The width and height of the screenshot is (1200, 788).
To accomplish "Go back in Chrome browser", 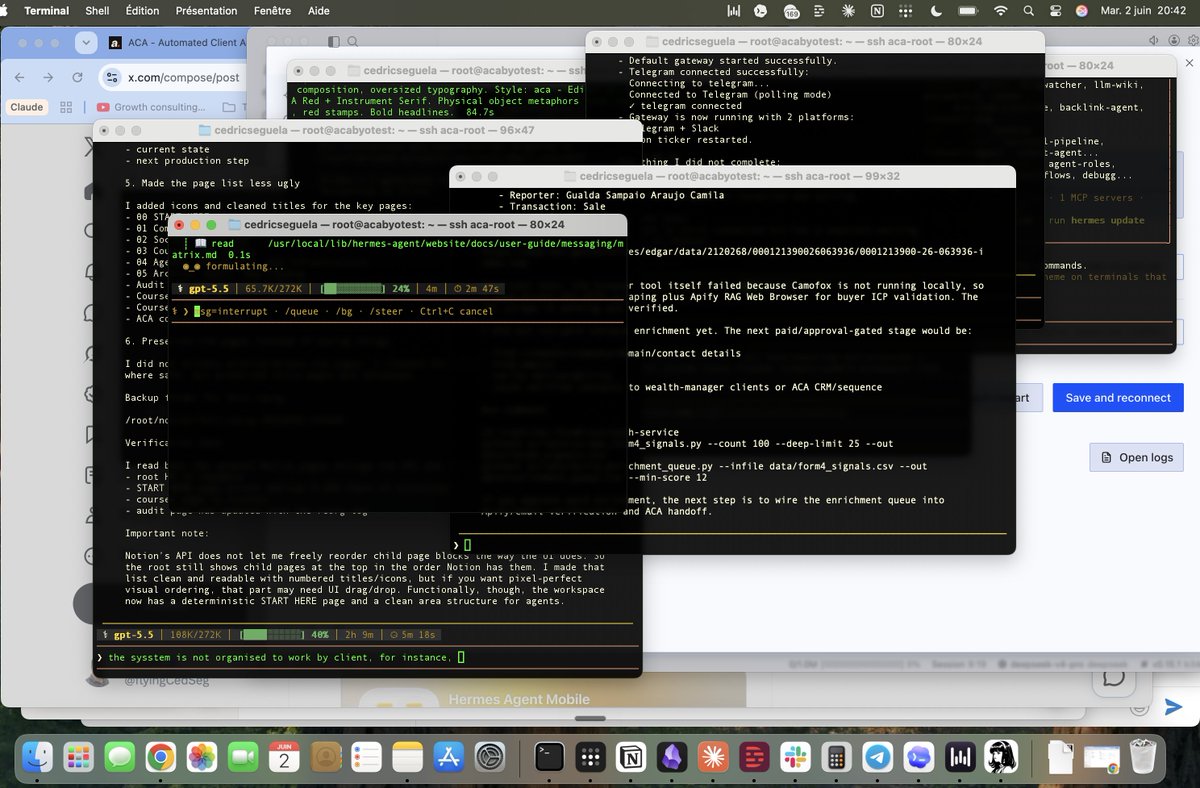I will click(x=21, y=77).
